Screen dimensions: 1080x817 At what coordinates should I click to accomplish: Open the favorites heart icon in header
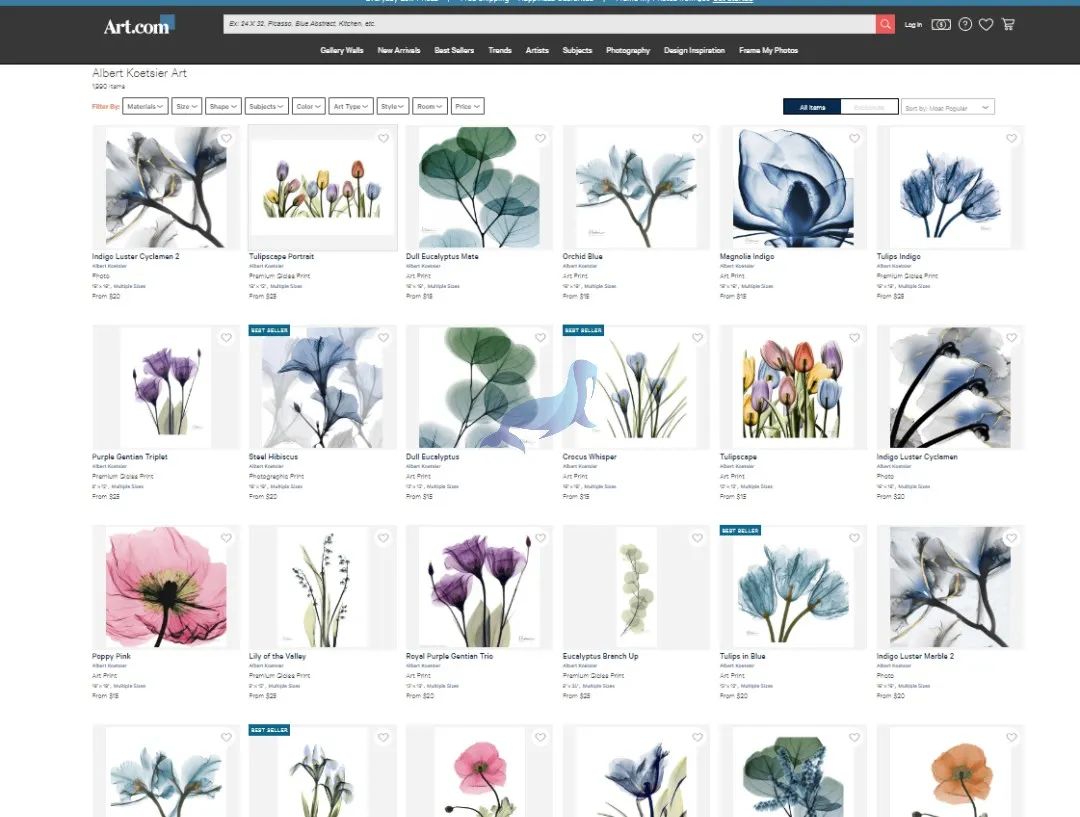pos(986,25)
